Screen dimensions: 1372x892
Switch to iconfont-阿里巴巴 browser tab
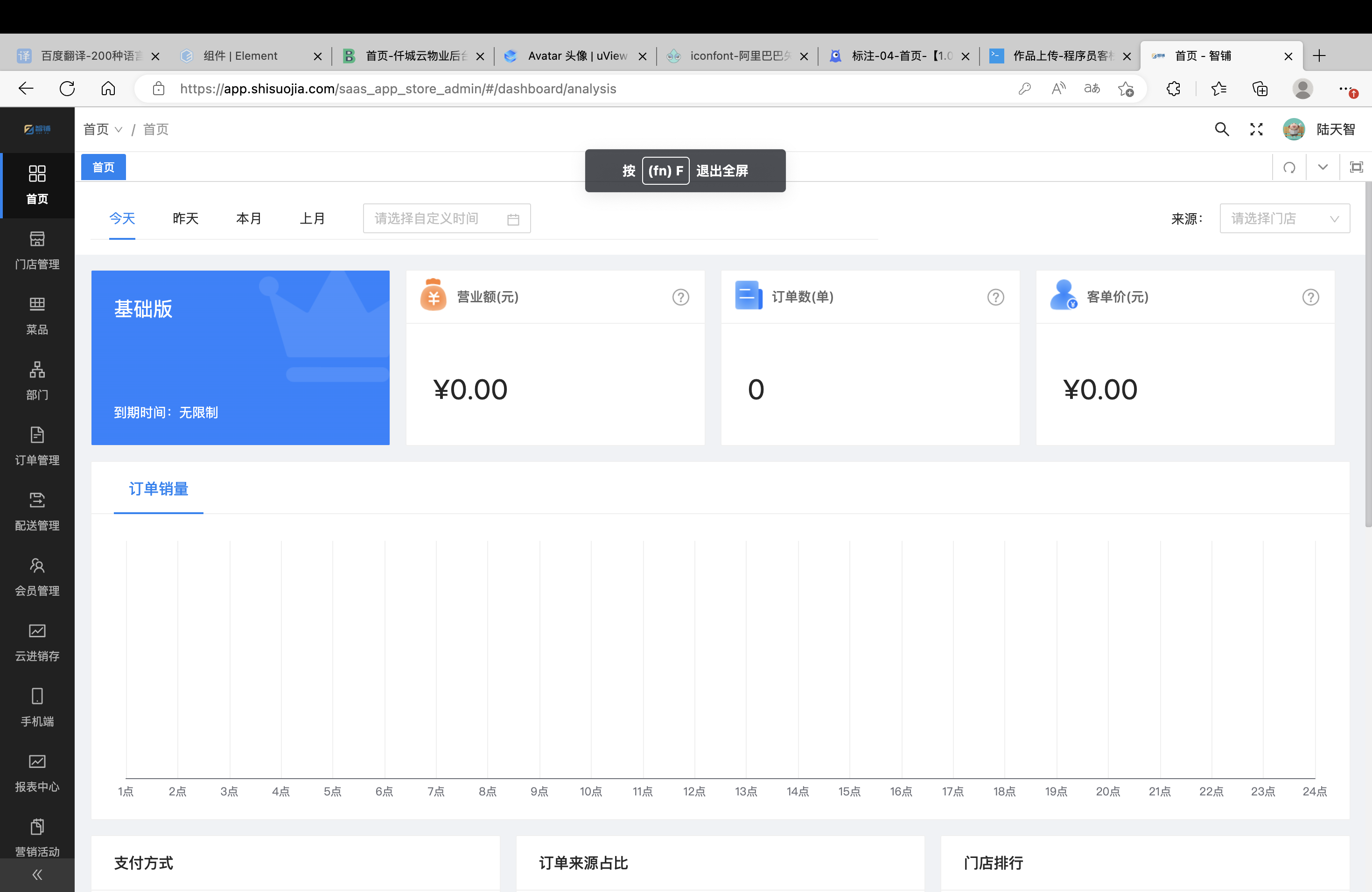click(737, 56)
